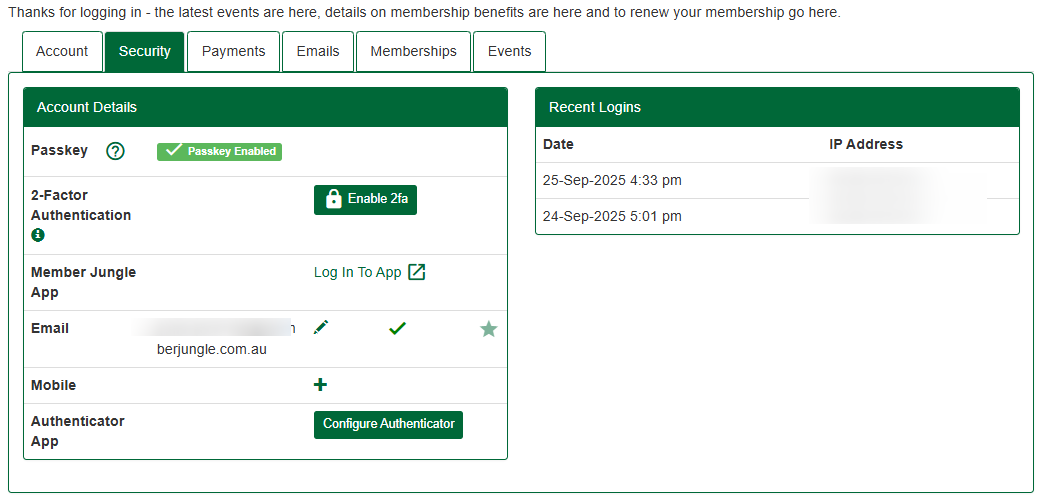Click the lock icon on the Enable 2fa button
Viewport: 1041px width, 495px height.
[x=333, y=199]
